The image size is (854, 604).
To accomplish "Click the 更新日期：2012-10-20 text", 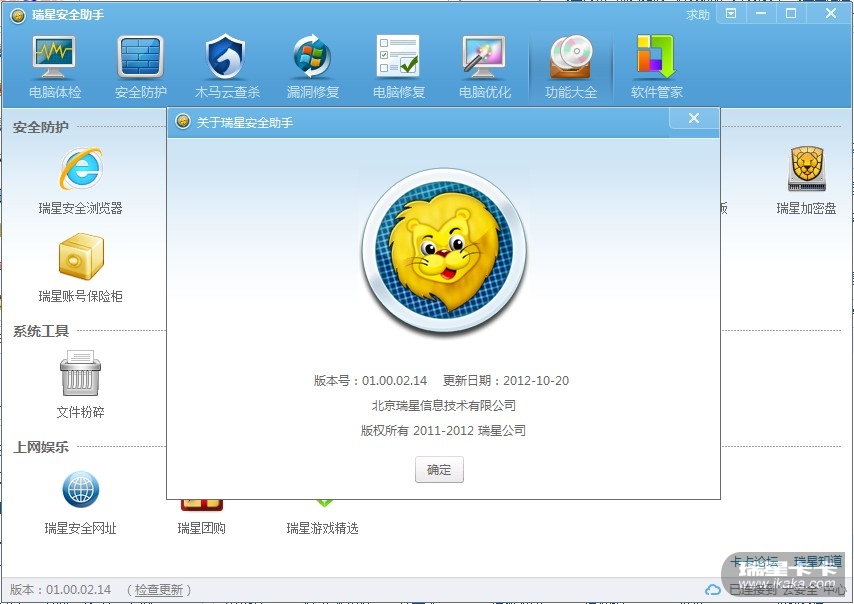I will (505, 381).
